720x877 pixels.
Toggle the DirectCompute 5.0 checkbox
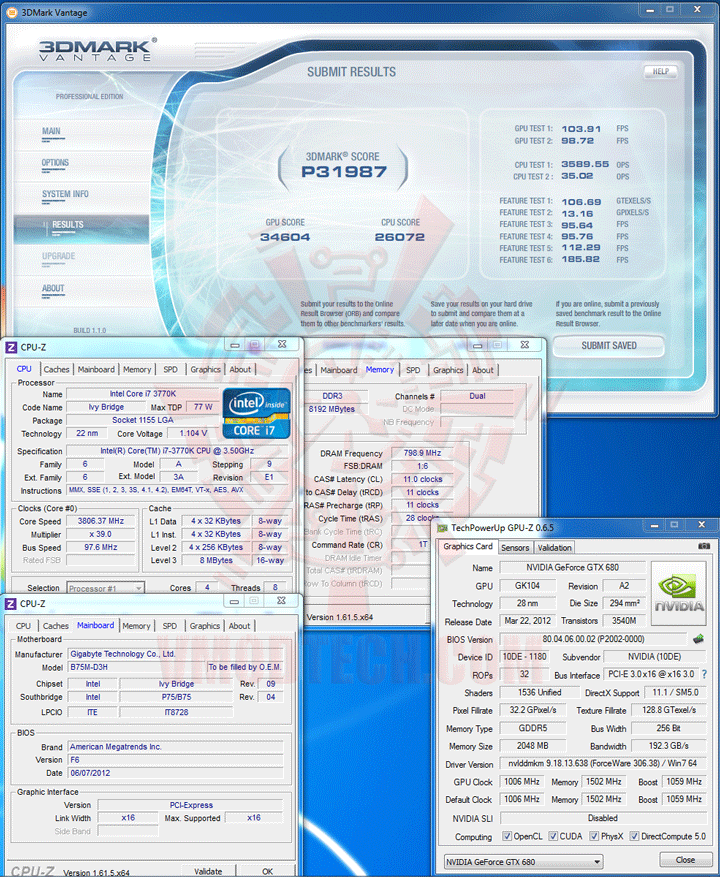pos(634,836)
